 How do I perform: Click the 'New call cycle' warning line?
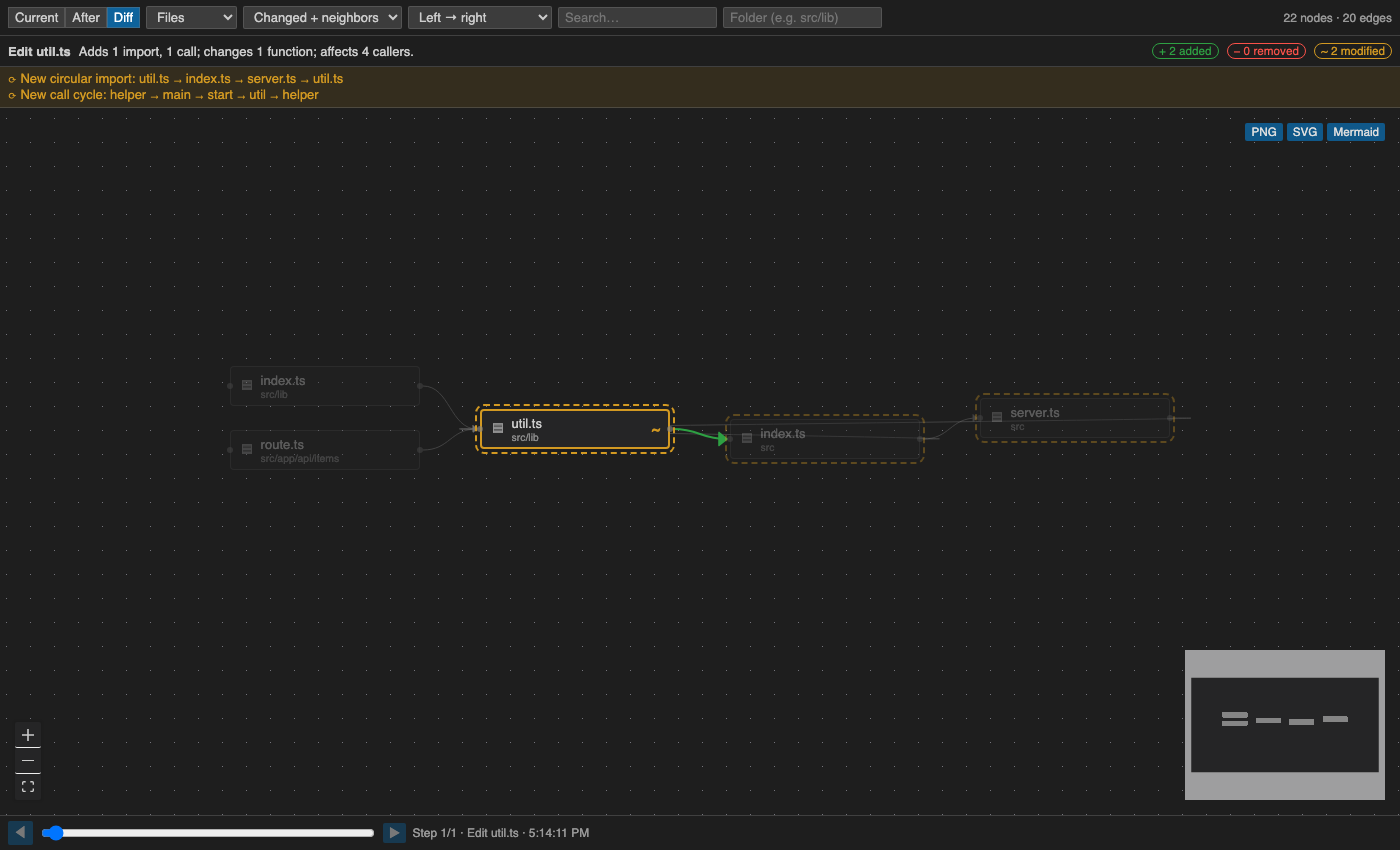(x=164, y=95)
